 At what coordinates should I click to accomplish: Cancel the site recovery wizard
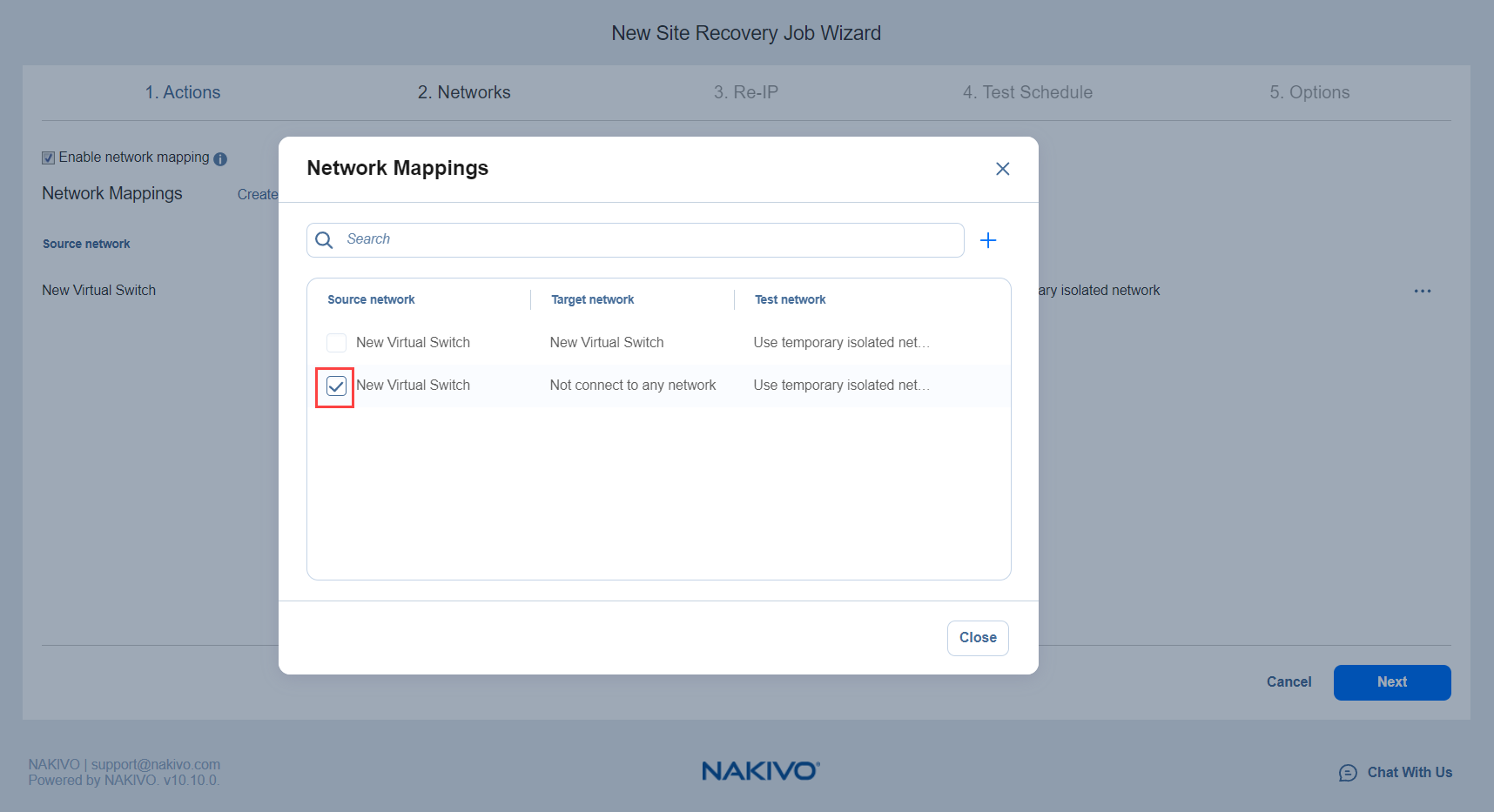click(1289, 682)
